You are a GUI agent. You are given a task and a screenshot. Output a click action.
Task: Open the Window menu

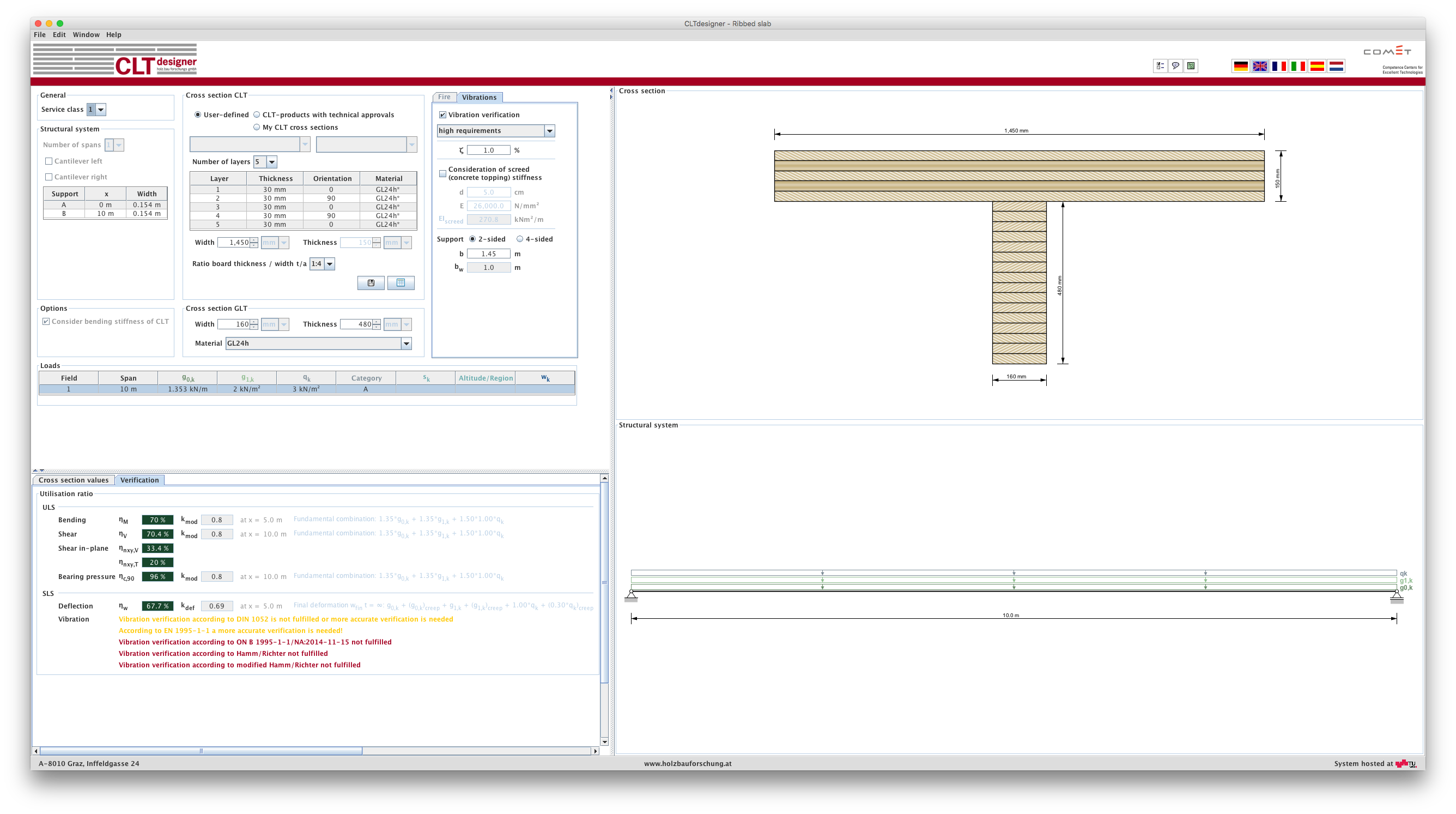coord(86,34)
